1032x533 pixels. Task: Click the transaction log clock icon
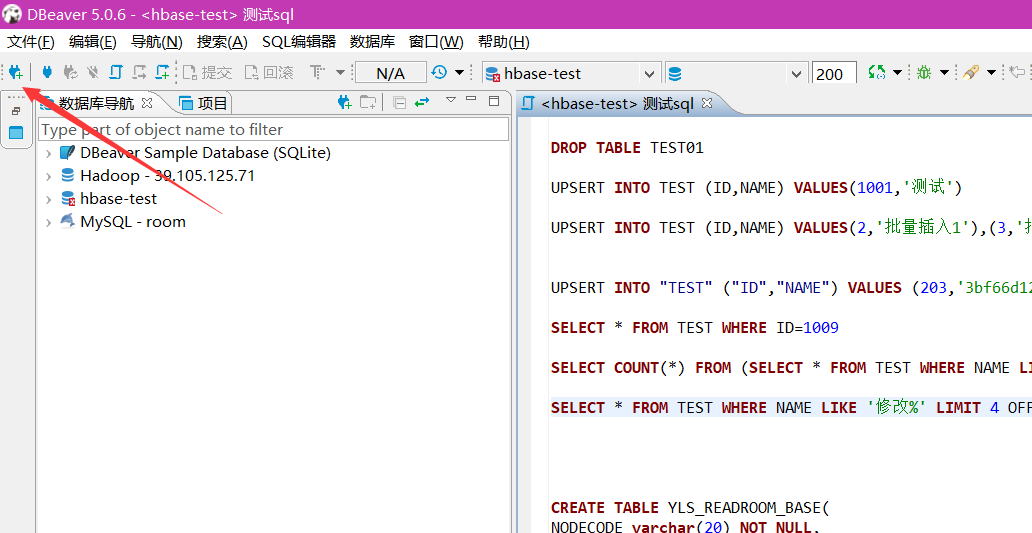[440, 73]
